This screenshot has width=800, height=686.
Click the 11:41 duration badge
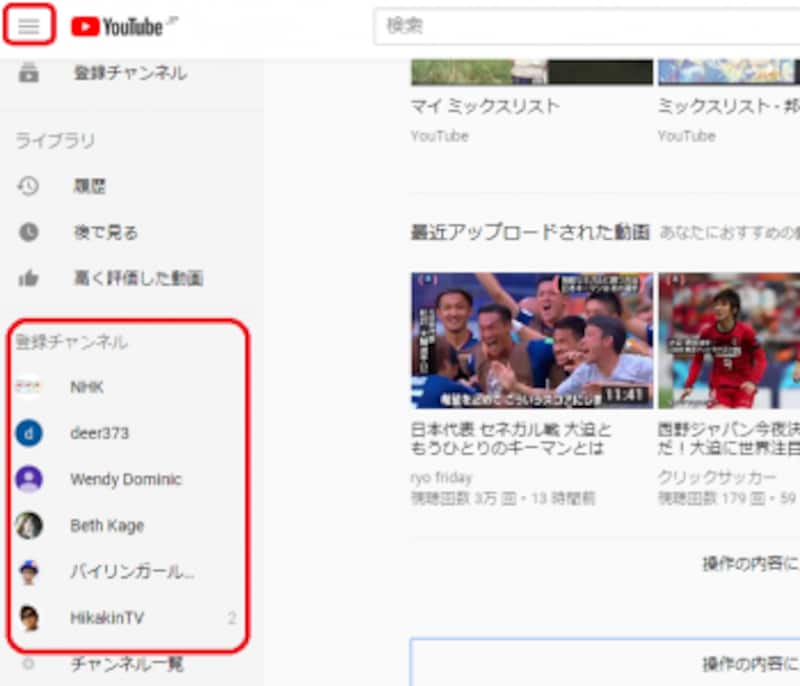click(x=623, y=395)
